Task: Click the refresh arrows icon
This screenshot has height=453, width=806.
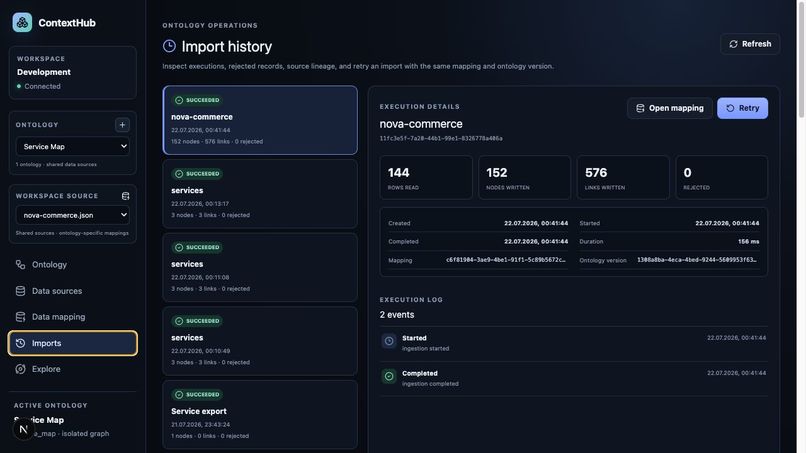Action: (734, 44)
